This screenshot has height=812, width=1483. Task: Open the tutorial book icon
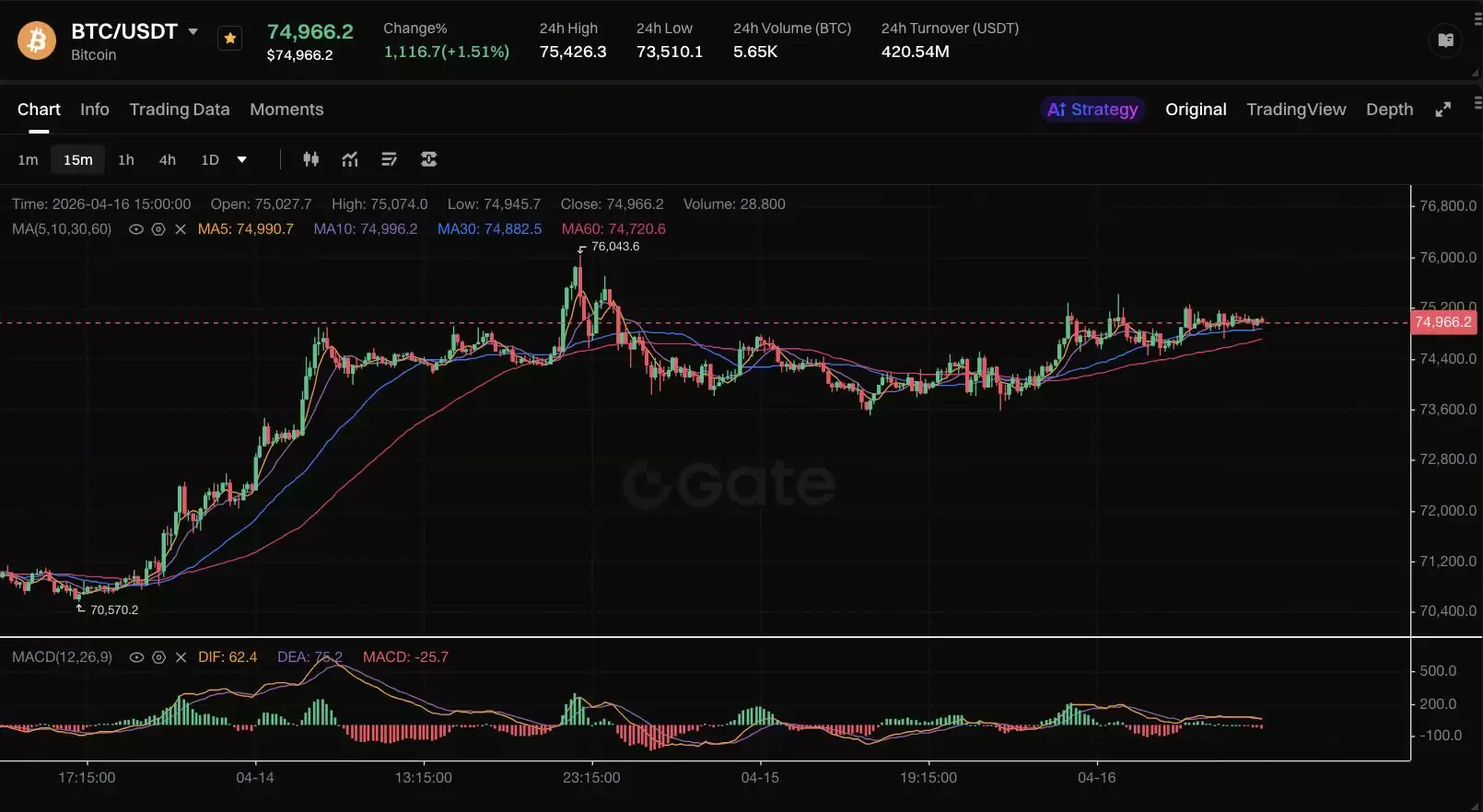click(1446, 40)
